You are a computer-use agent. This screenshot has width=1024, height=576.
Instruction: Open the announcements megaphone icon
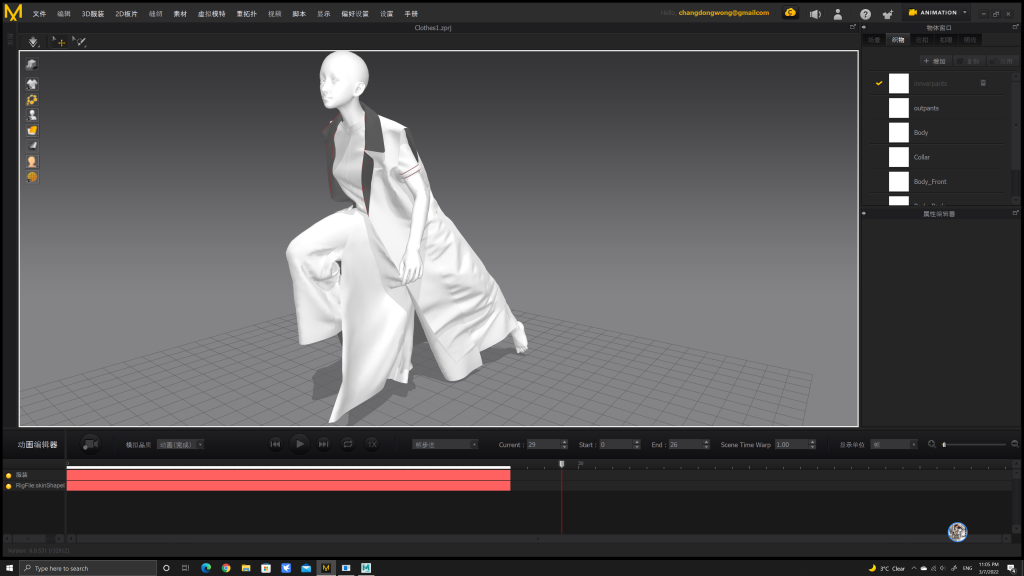(x=815, y=14)
